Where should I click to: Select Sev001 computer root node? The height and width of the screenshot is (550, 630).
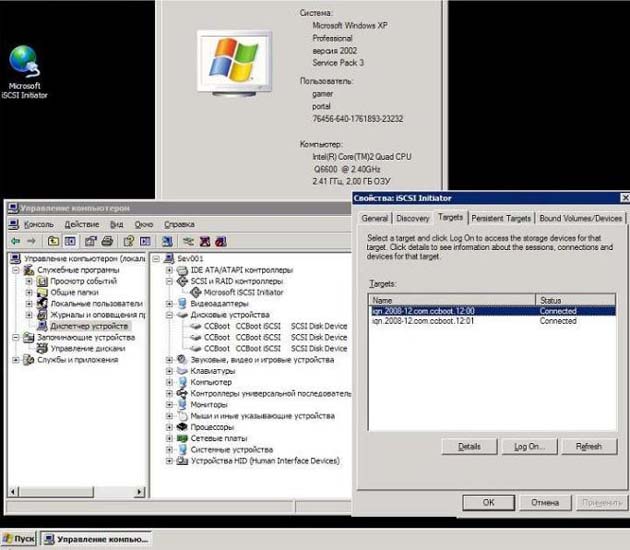[190, 258]
